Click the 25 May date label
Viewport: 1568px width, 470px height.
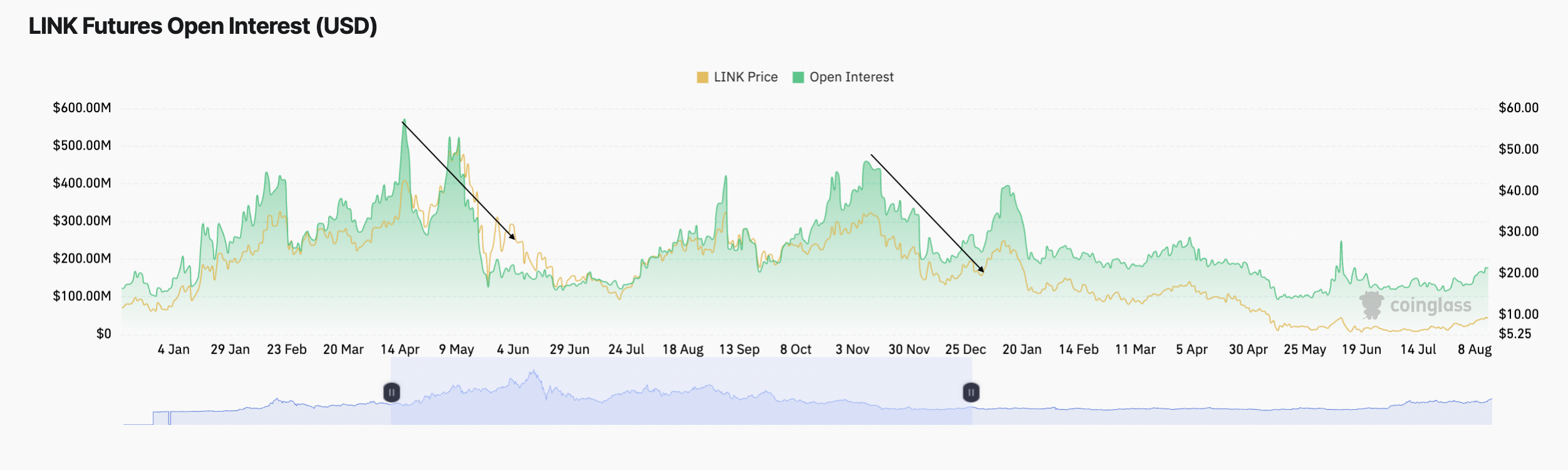point(1305,350)
